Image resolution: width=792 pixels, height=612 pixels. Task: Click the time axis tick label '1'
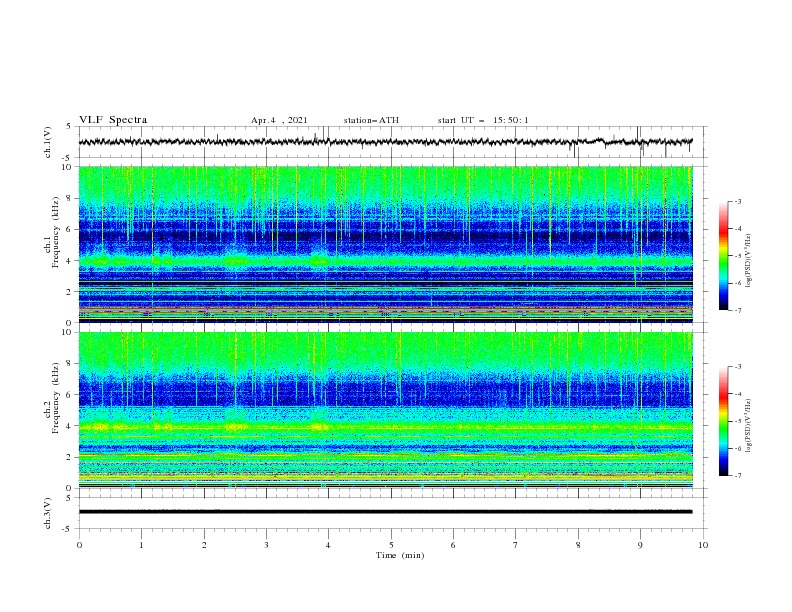click(x=141, y=545)
